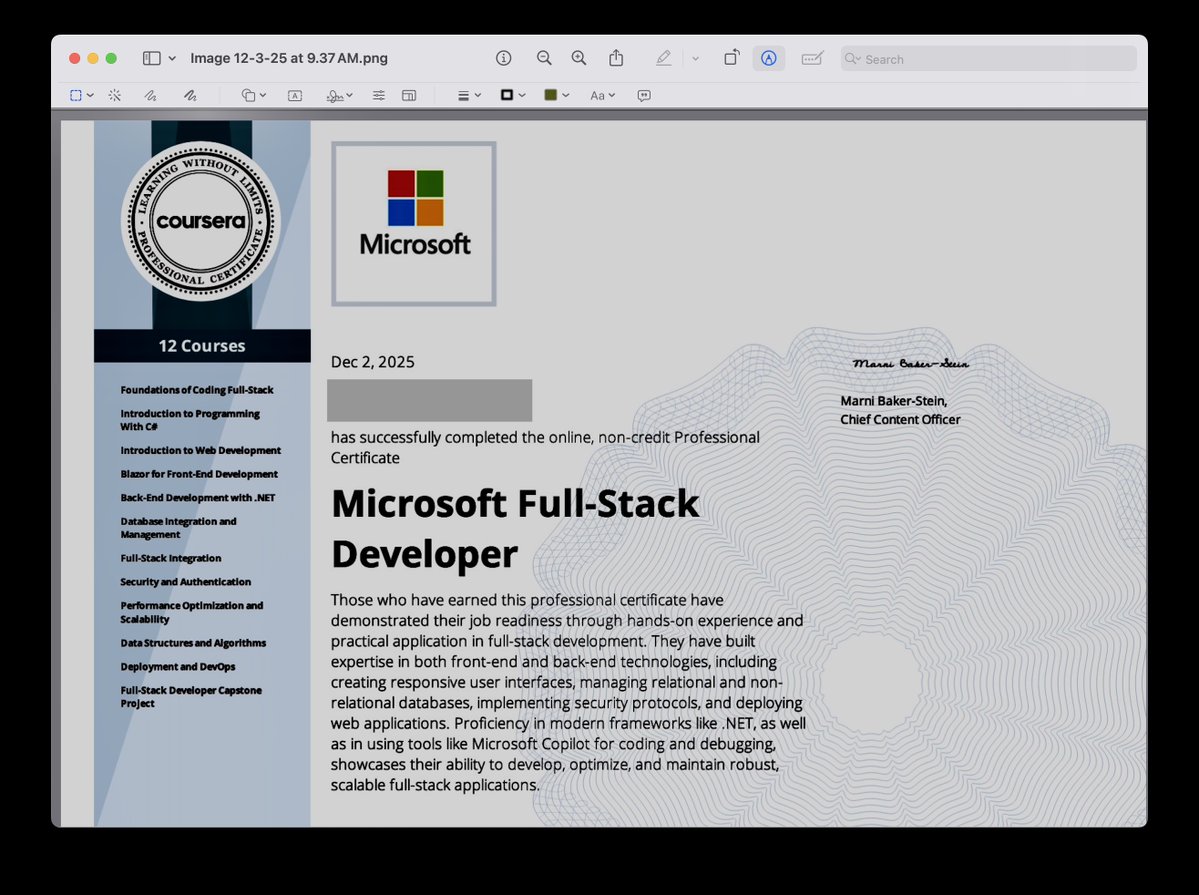The height and width of the screenshot is (895, 1199).
Task: Click the yellow window minimize button
Action: pyautogui.click(x=93, y=58)
